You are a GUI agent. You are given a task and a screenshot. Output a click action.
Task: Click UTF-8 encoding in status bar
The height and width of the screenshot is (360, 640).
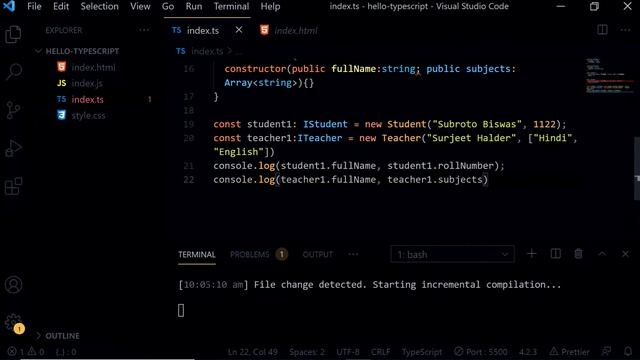348,351
